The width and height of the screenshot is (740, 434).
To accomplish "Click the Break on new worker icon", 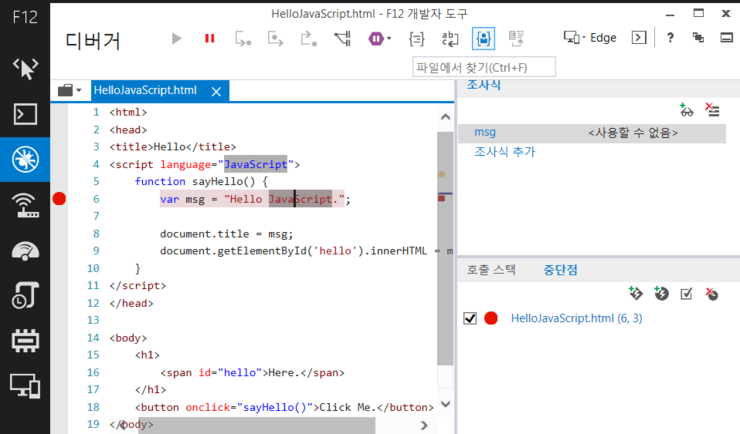I will coord(342,39).
